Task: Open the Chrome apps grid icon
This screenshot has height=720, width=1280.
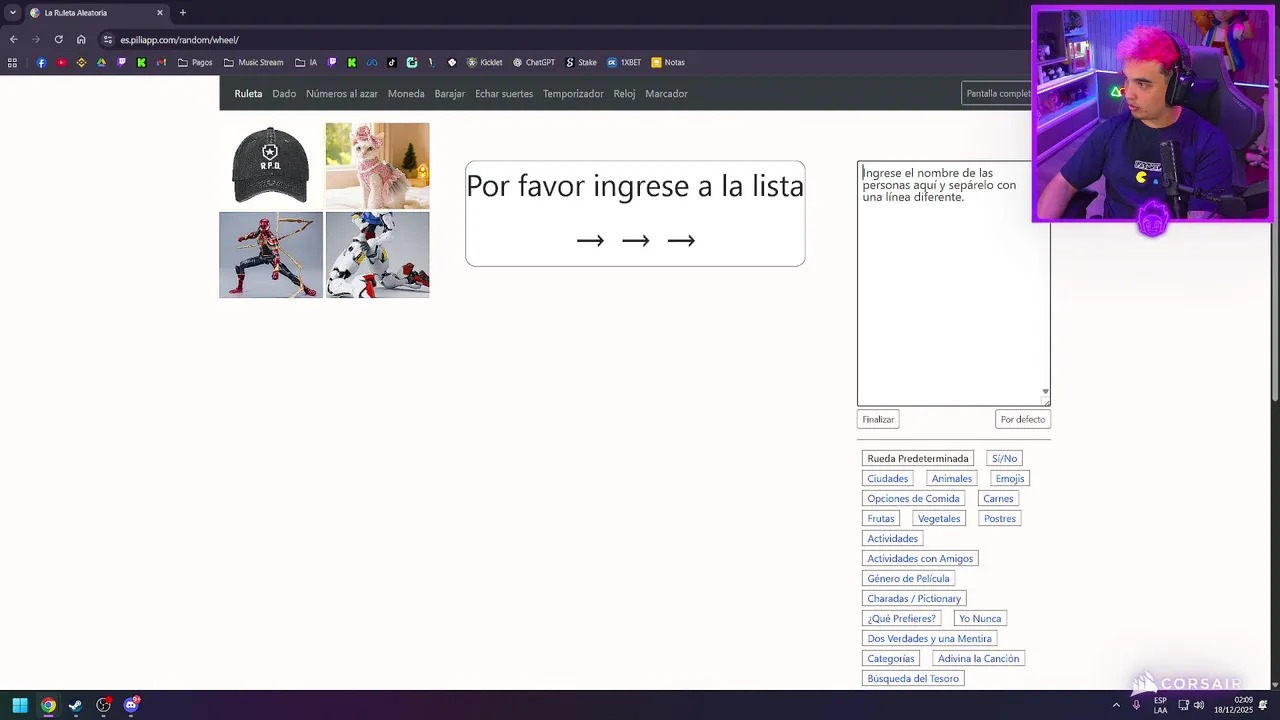Action: [x=12, y=62]
